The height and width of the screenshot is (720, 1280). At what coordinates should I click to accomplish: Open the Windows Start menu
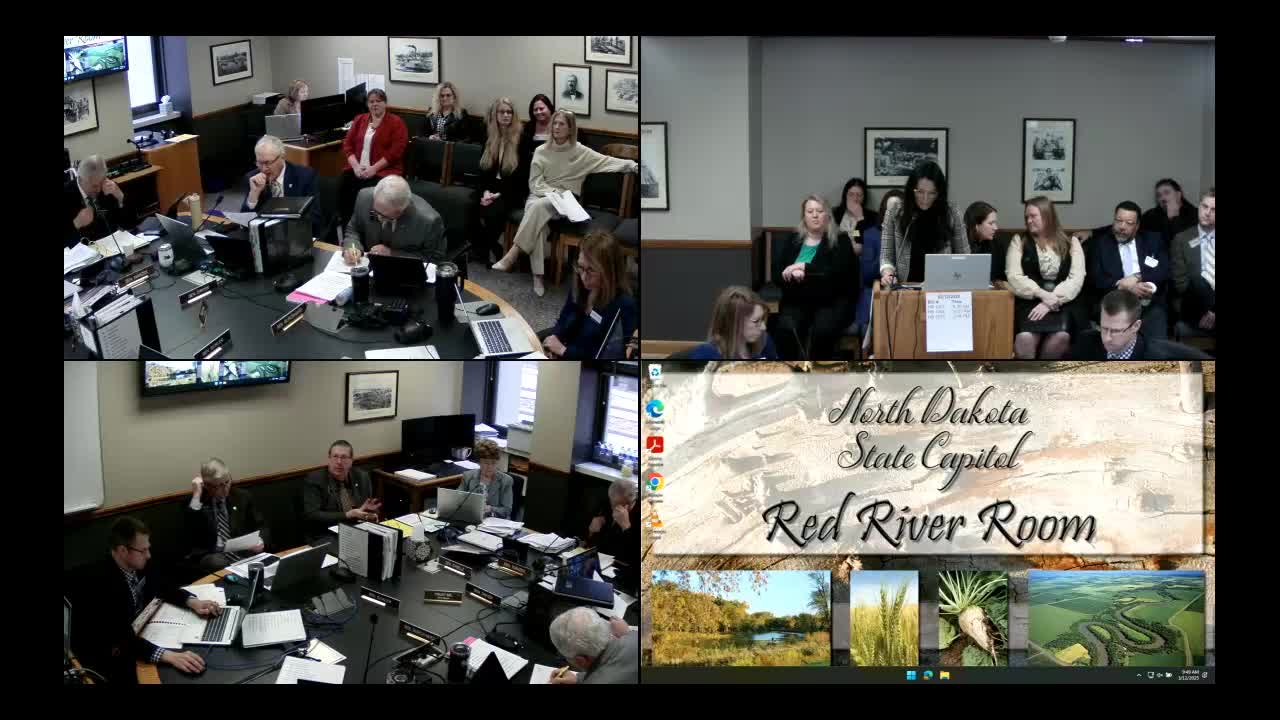911,675
